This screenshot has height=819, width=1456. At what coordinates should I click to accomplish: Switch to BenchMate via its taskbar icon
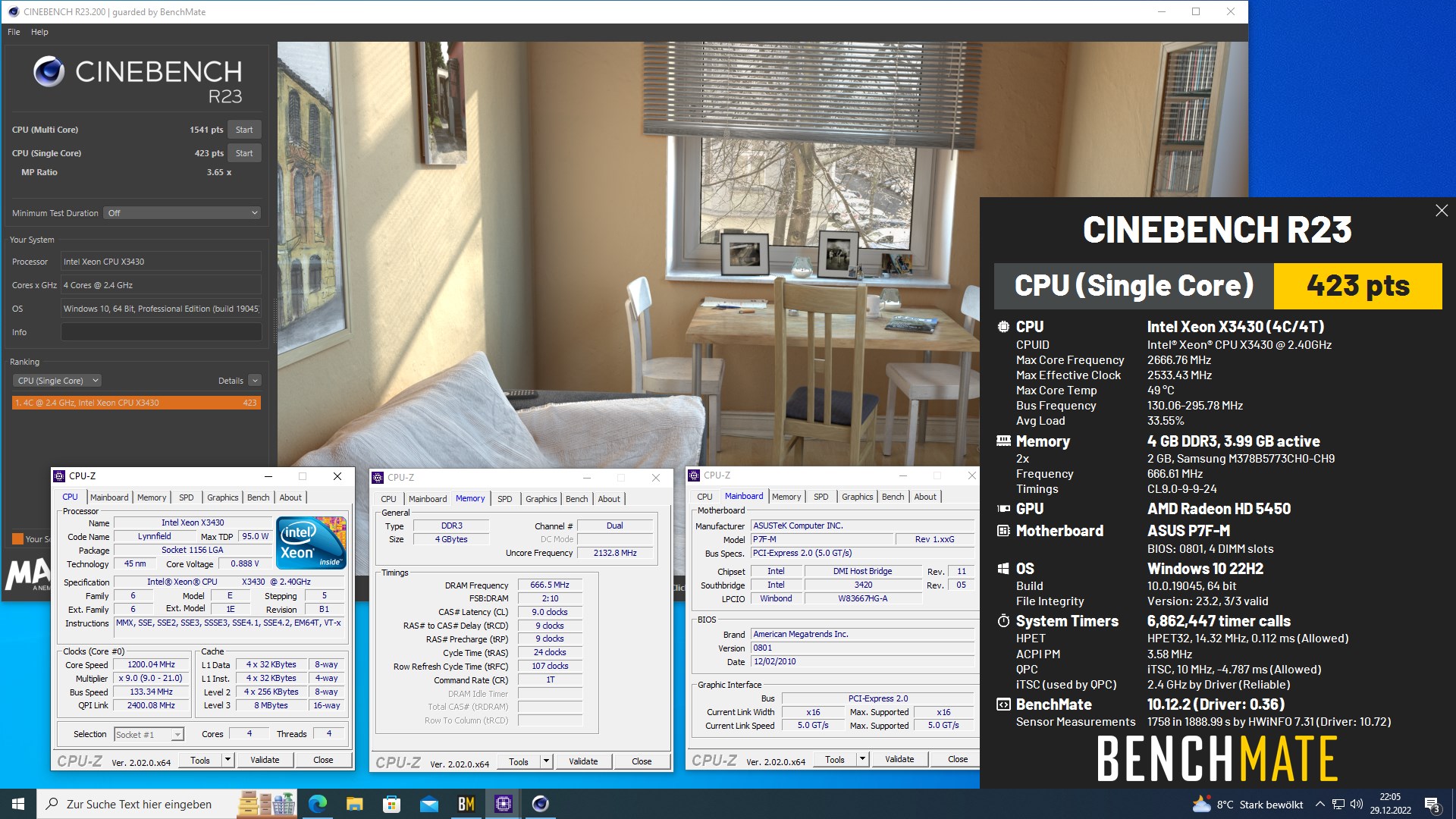pyautogui.click(x=466, y=804)
